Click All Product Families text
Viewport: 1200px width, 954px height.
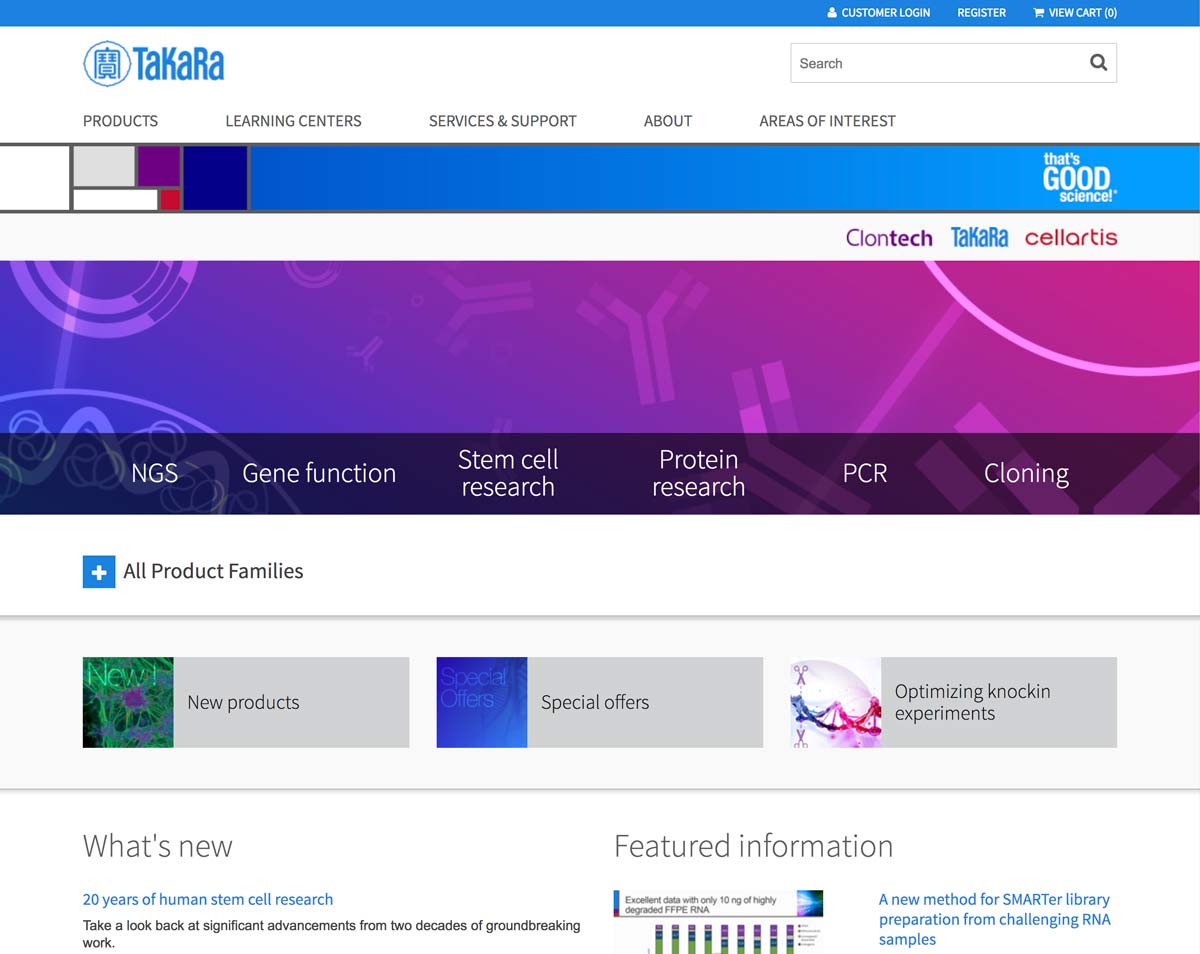[x=213, y=571]
